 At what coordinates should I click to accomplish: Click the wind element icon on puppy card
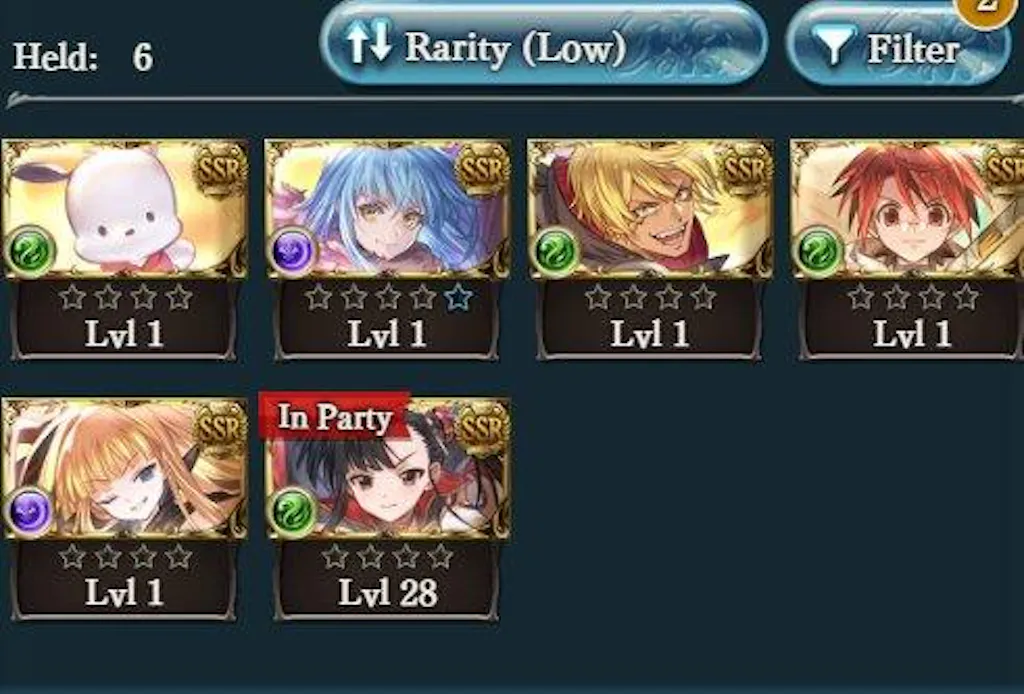point(29,251)
